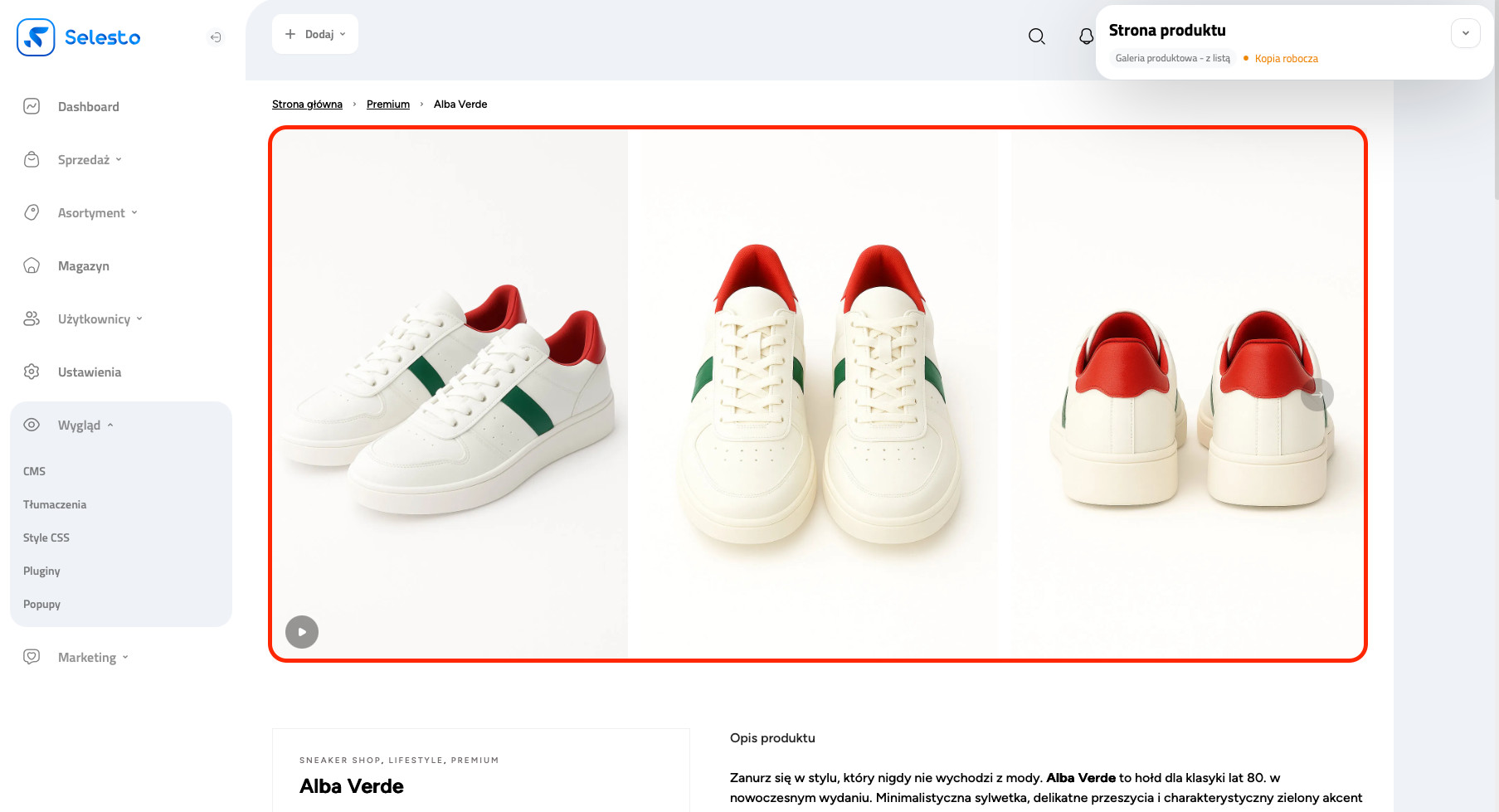This screenshot has width=1499, height=812.
Task: Click the Ustawienia gear icon
Action: coord(32,372)
